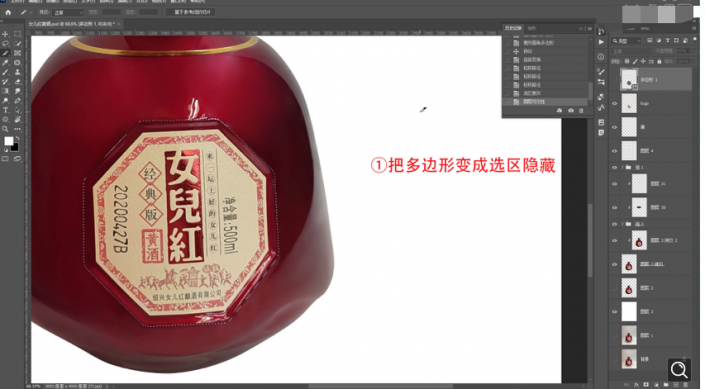This screenshot has height=389, width=705.
Task: Collapse the 组 1 group arrow
Action: (623, 167)
